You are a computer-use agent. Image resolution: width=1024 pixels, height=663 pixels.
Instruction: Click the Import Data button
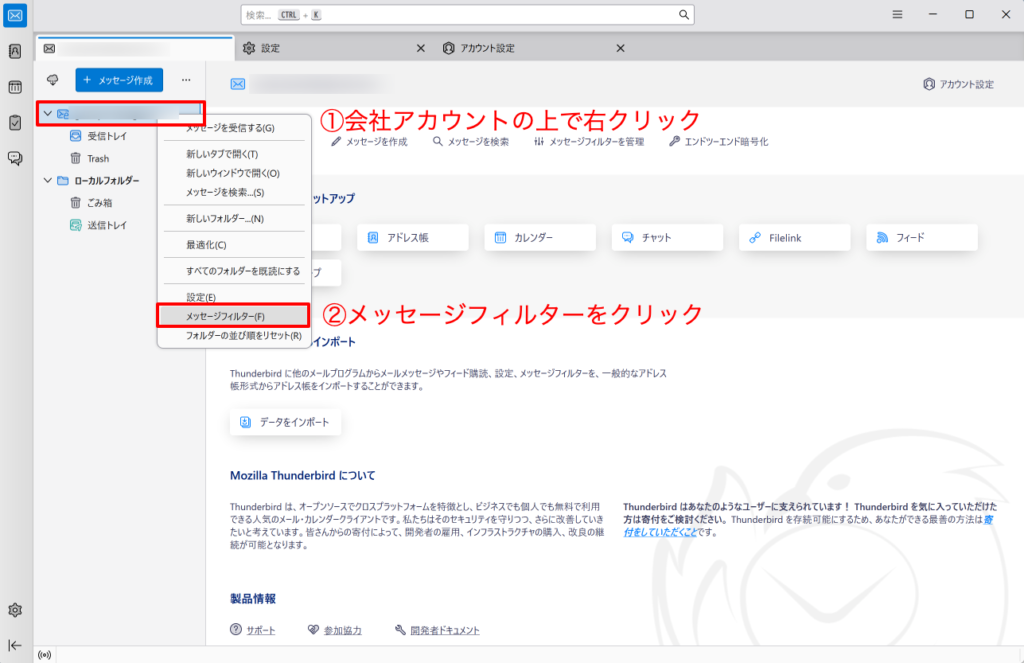(286, 423)
